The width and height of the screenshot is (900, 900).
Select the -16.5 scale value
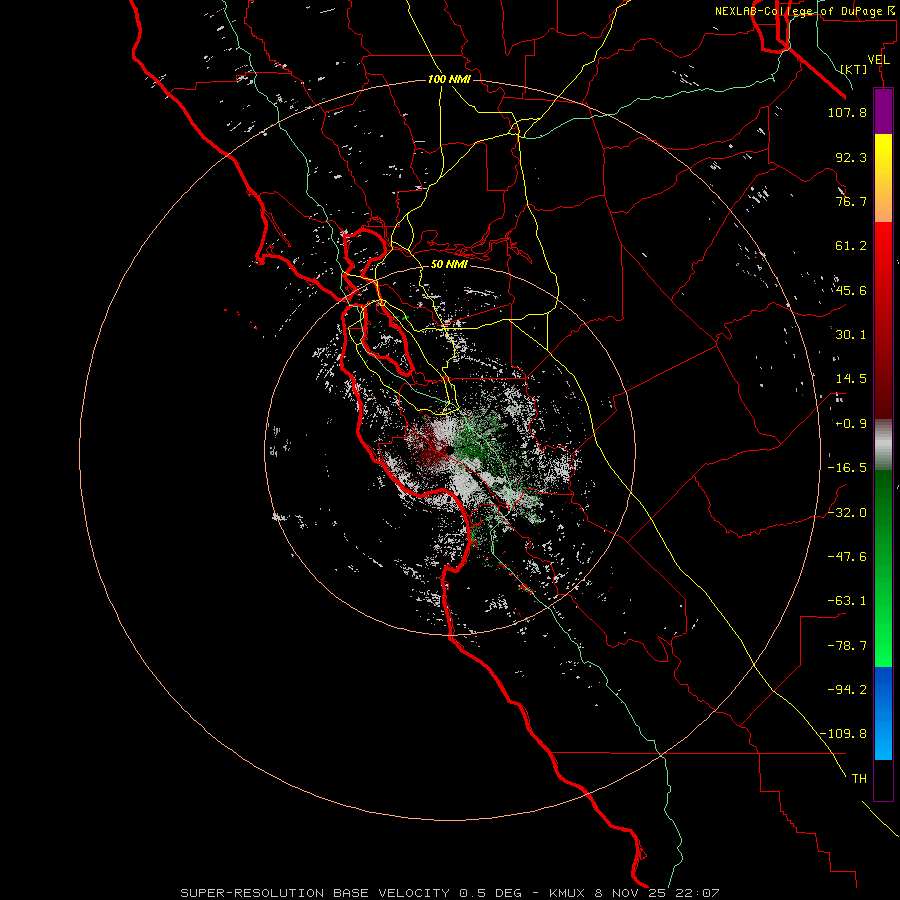(847, 468)
